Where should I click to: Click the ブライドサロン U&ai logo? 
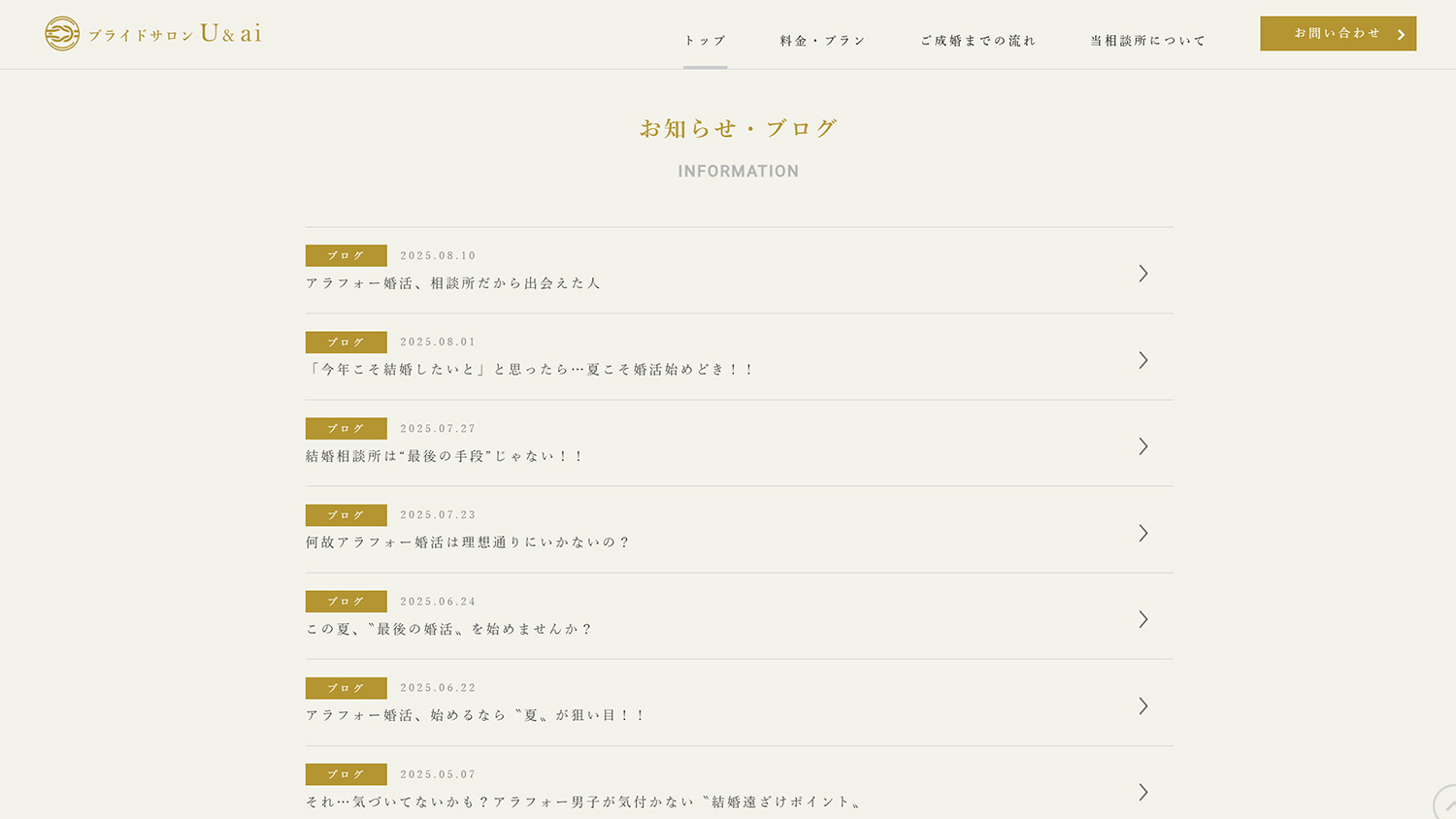pyautogui.click(x=153, y=34)
